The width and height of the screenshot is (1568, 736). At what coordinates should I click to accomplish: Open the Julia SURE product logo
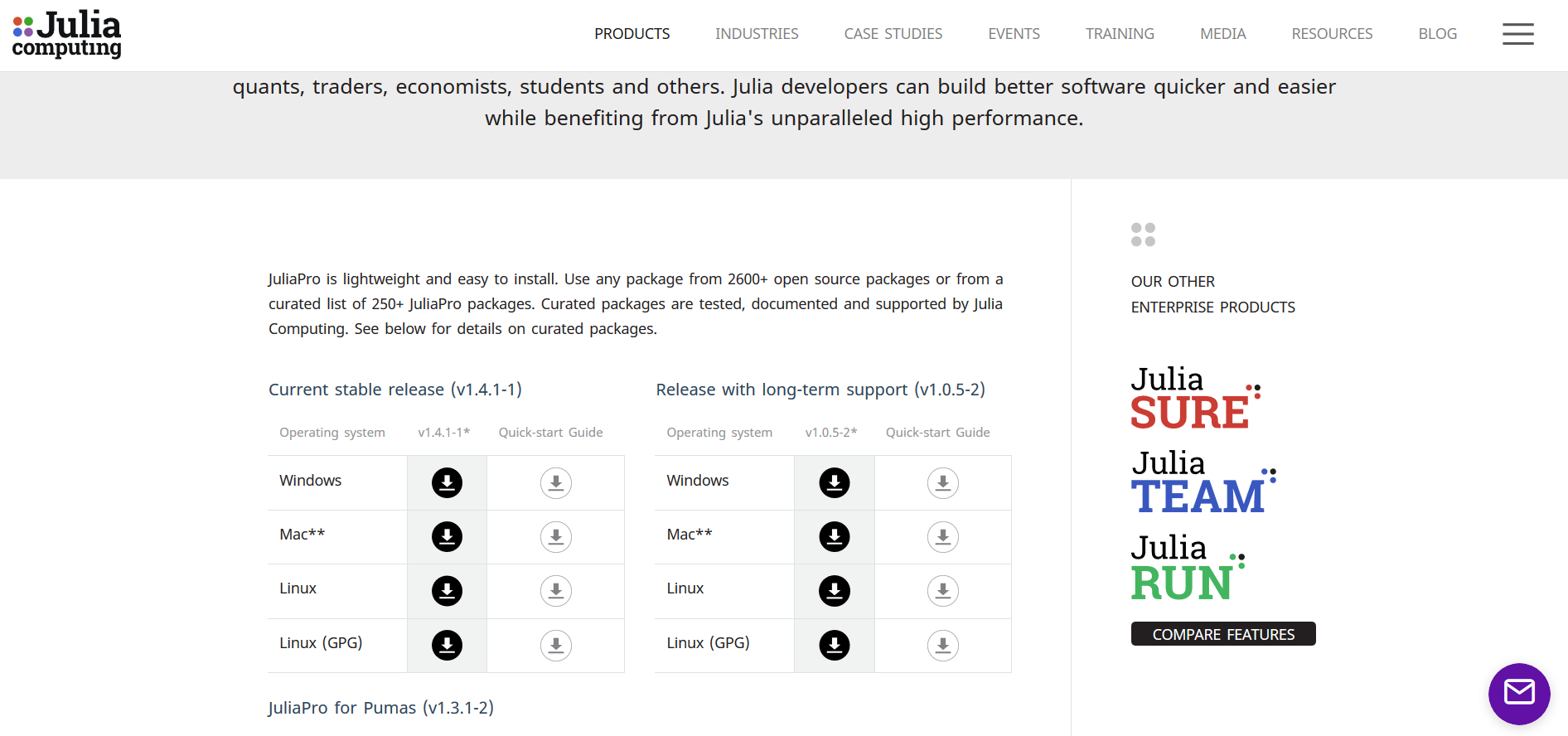1196,398
